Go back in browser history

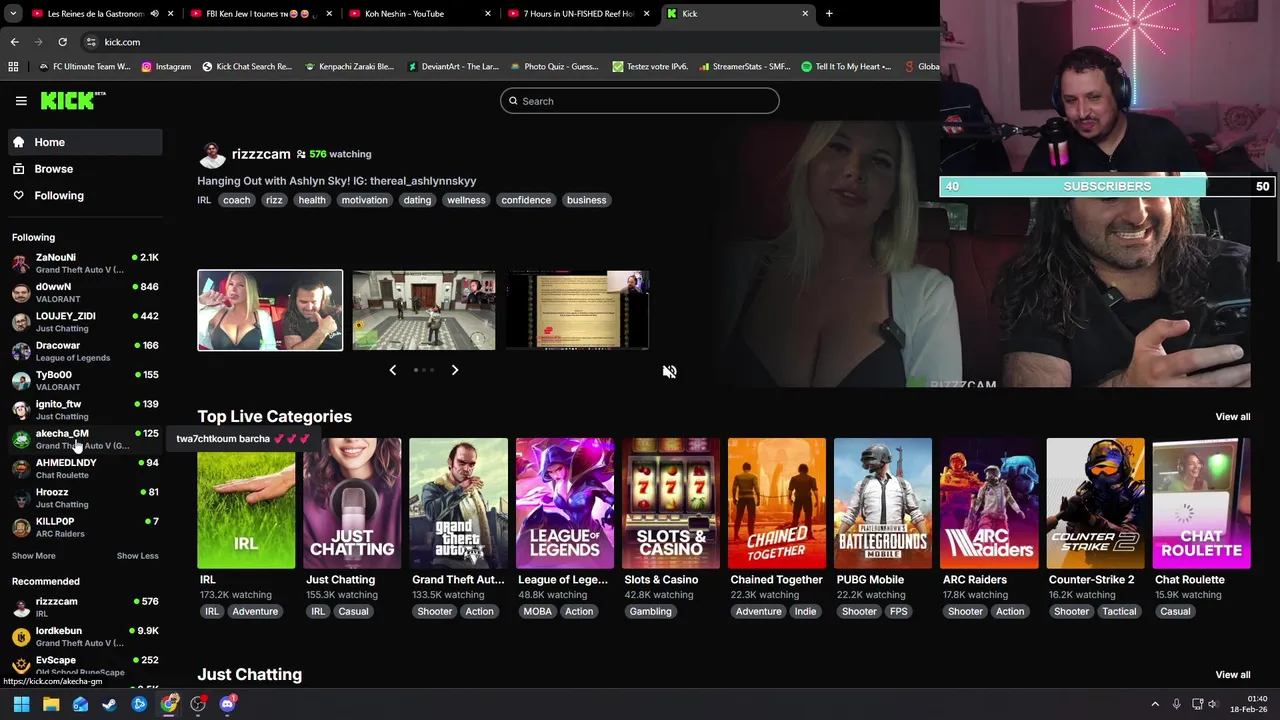[14, 42]
